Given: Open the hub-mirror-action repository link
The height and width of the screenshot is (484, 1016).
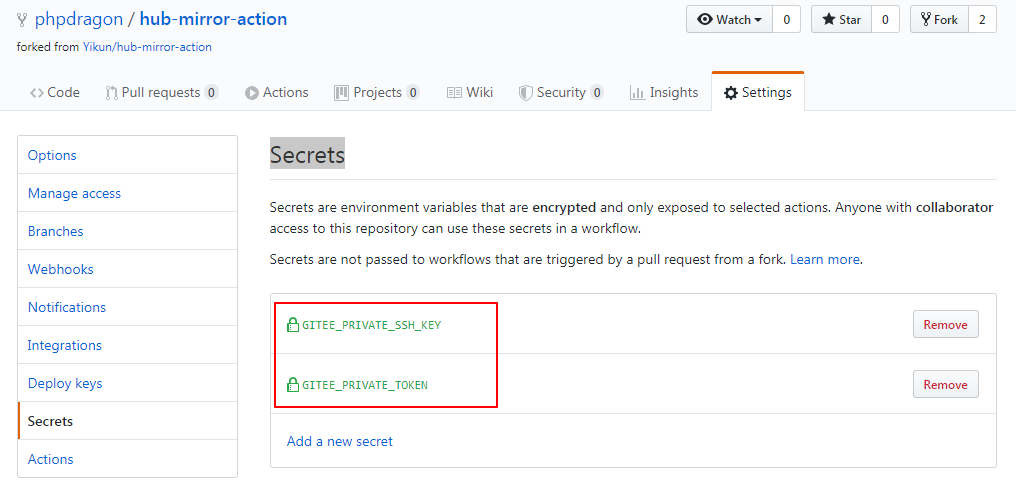Looking at the screenshot, I should pos(213,19).
